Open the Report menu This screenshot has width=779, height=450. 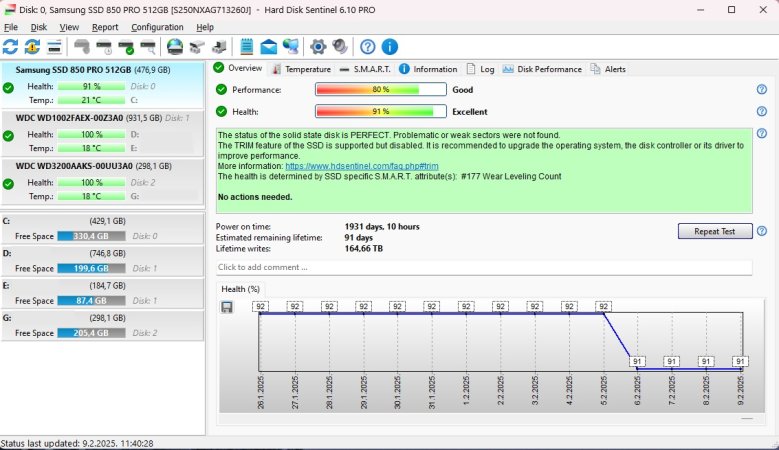[105, 27]
